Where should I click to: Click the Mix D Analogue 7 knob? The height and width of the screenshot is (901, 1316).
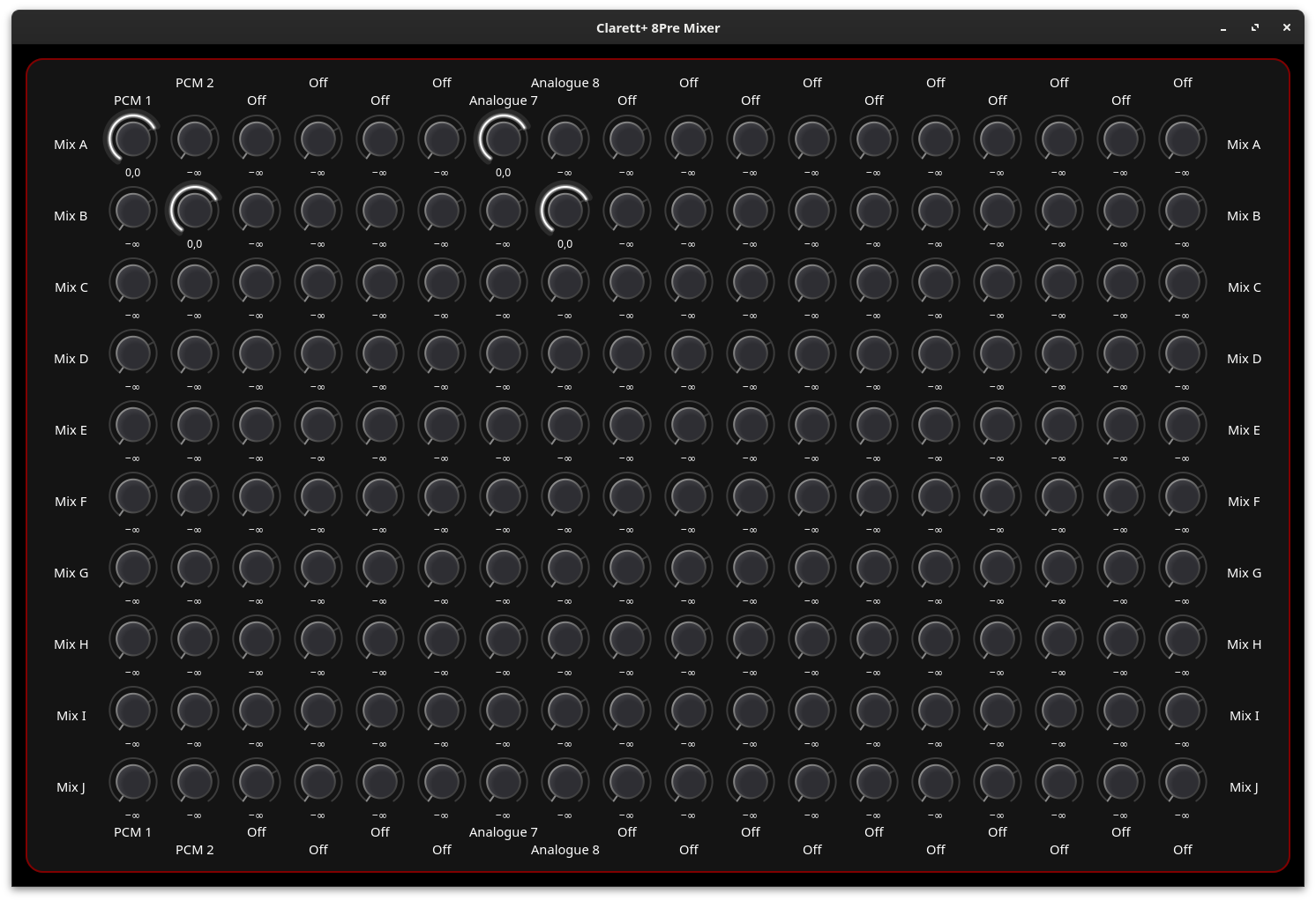point(503,353)
